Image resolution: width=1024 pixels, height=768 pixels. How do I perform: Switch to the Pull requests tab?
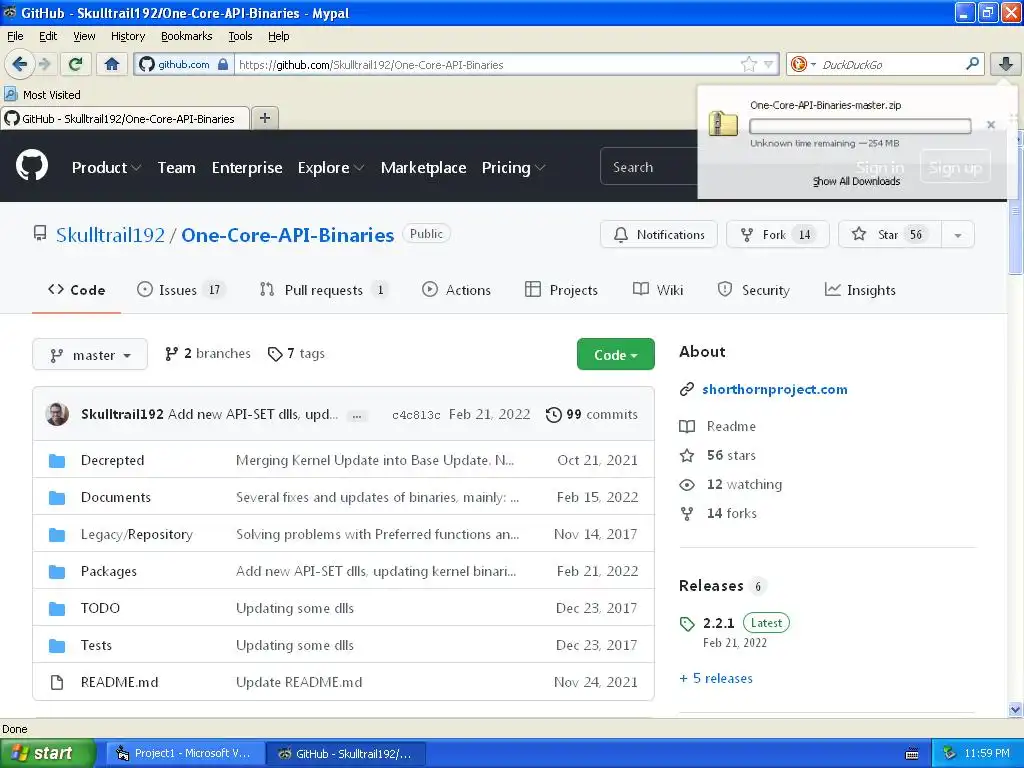click(x=323, y=290)
